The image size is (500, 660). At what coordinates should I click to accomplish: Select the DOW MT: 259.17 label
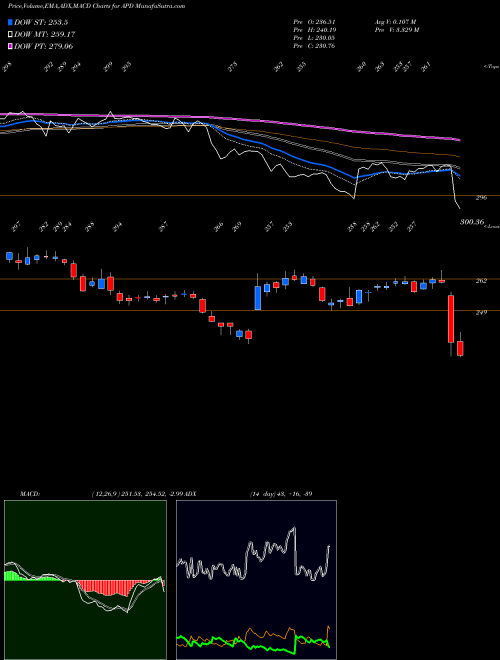click(45, 34)
